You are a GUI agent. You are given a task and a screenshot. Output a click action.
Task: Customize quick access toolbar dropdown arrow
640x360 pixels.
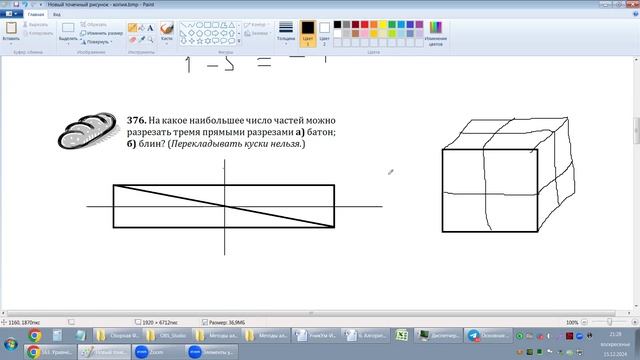(x=41, y=4)
